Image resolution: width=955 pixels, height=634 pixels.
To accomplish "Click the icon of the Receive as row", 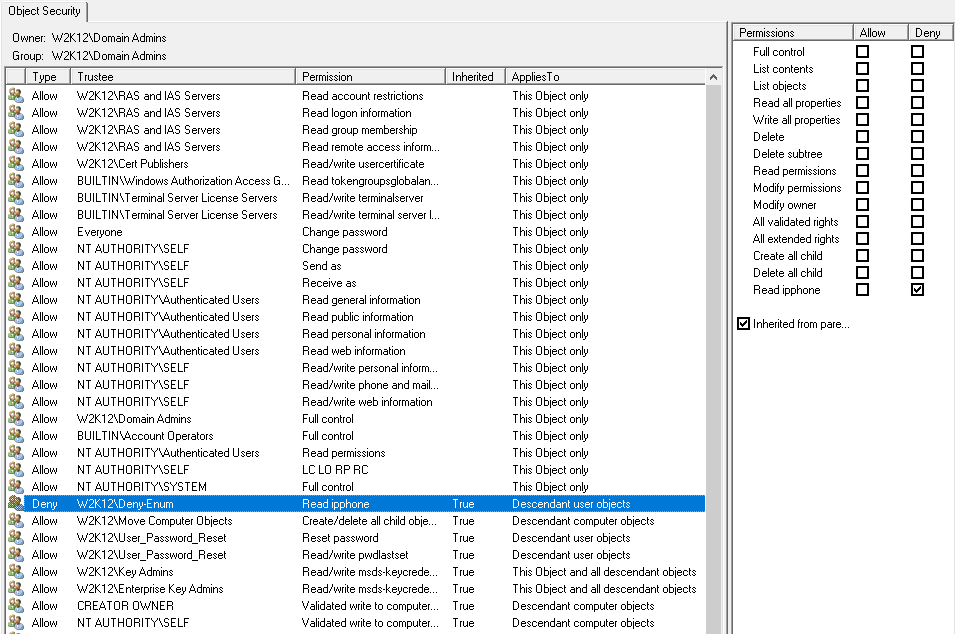I will (16, 283).
